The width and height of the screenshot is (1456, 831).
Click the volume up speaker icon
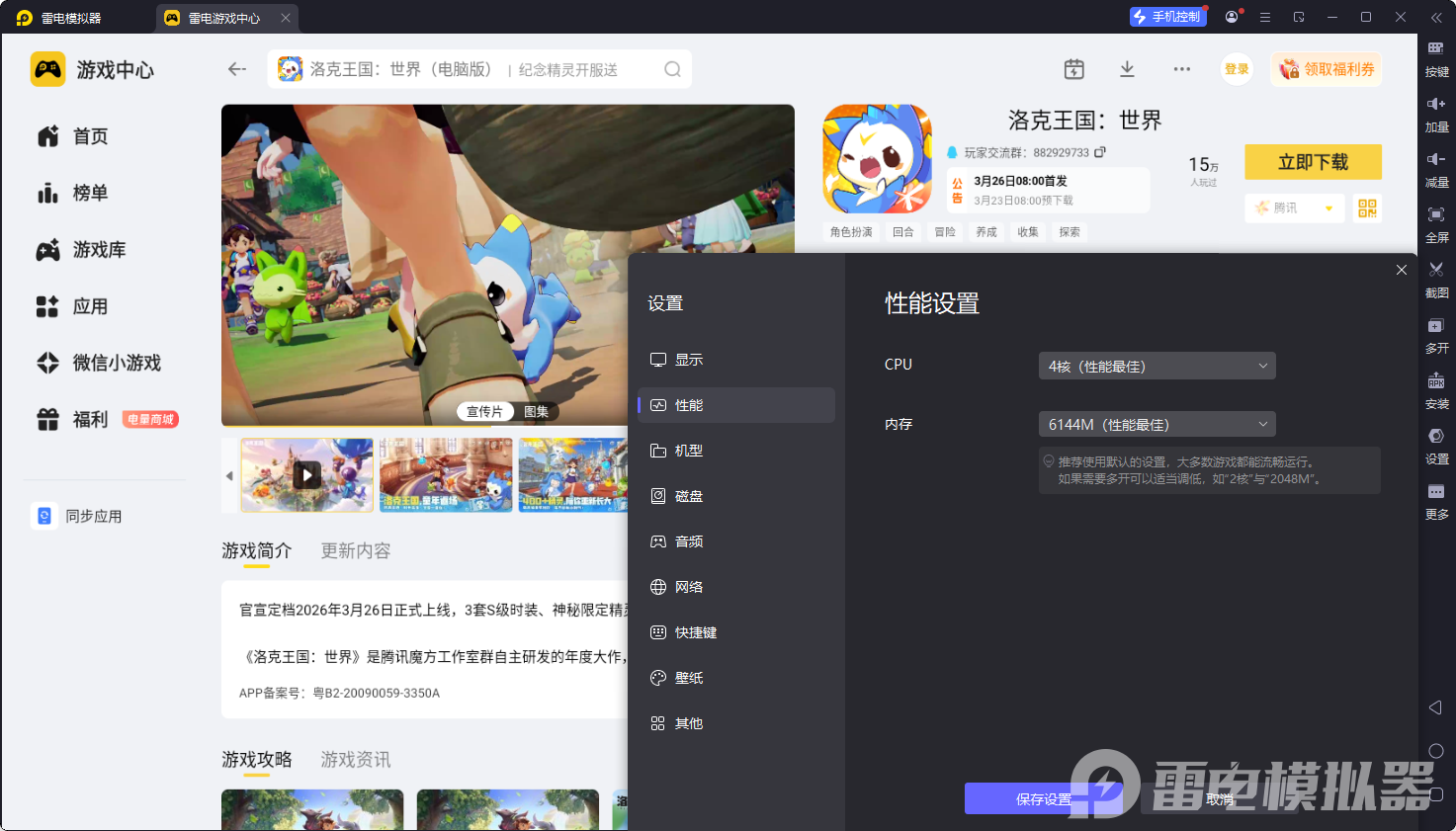[1436, 104]
